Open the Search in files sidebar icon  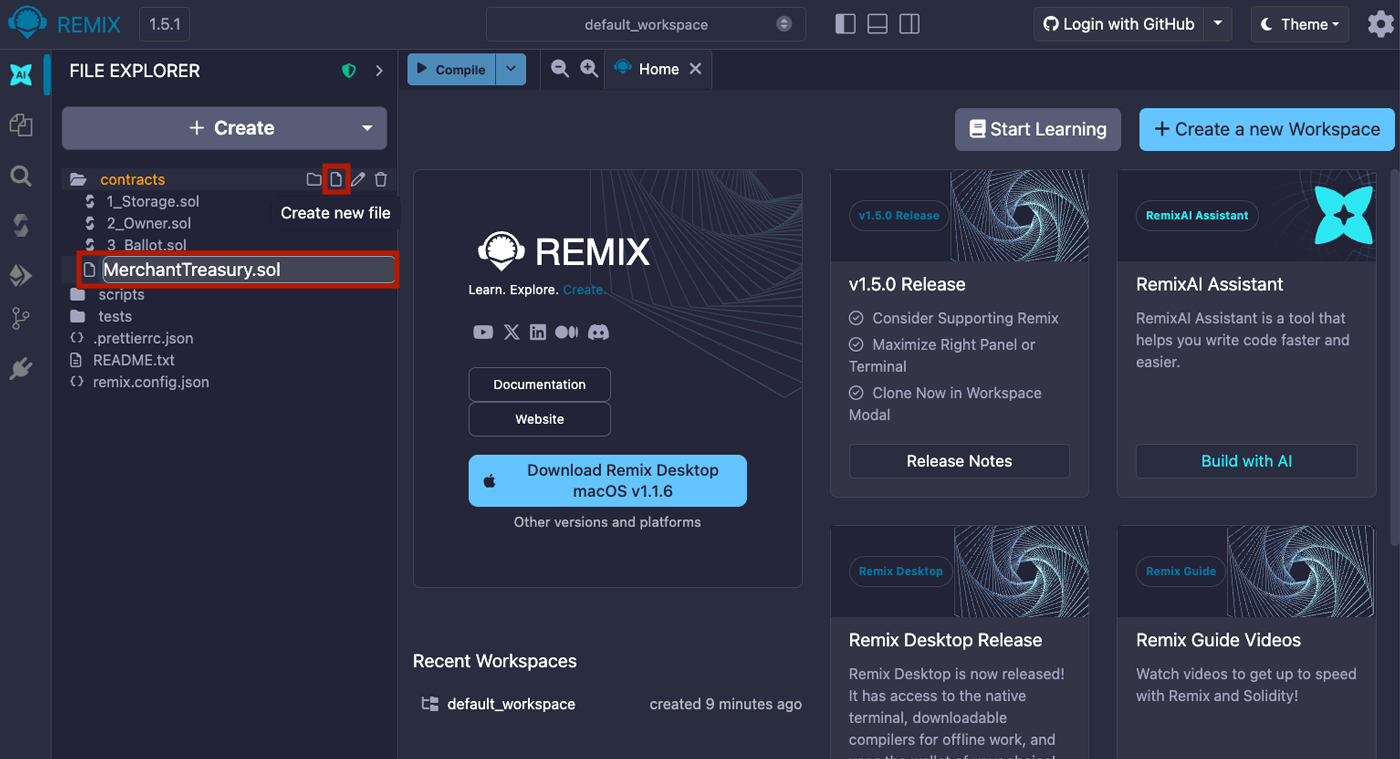(x=21, y=176)
